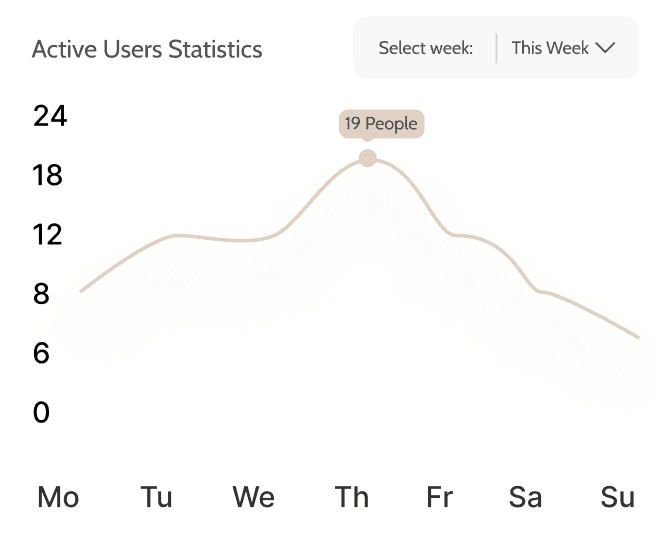Click the Active Users Statistics title
The width and height of the screenshot is (657, 543).
(x=147, y=49)
